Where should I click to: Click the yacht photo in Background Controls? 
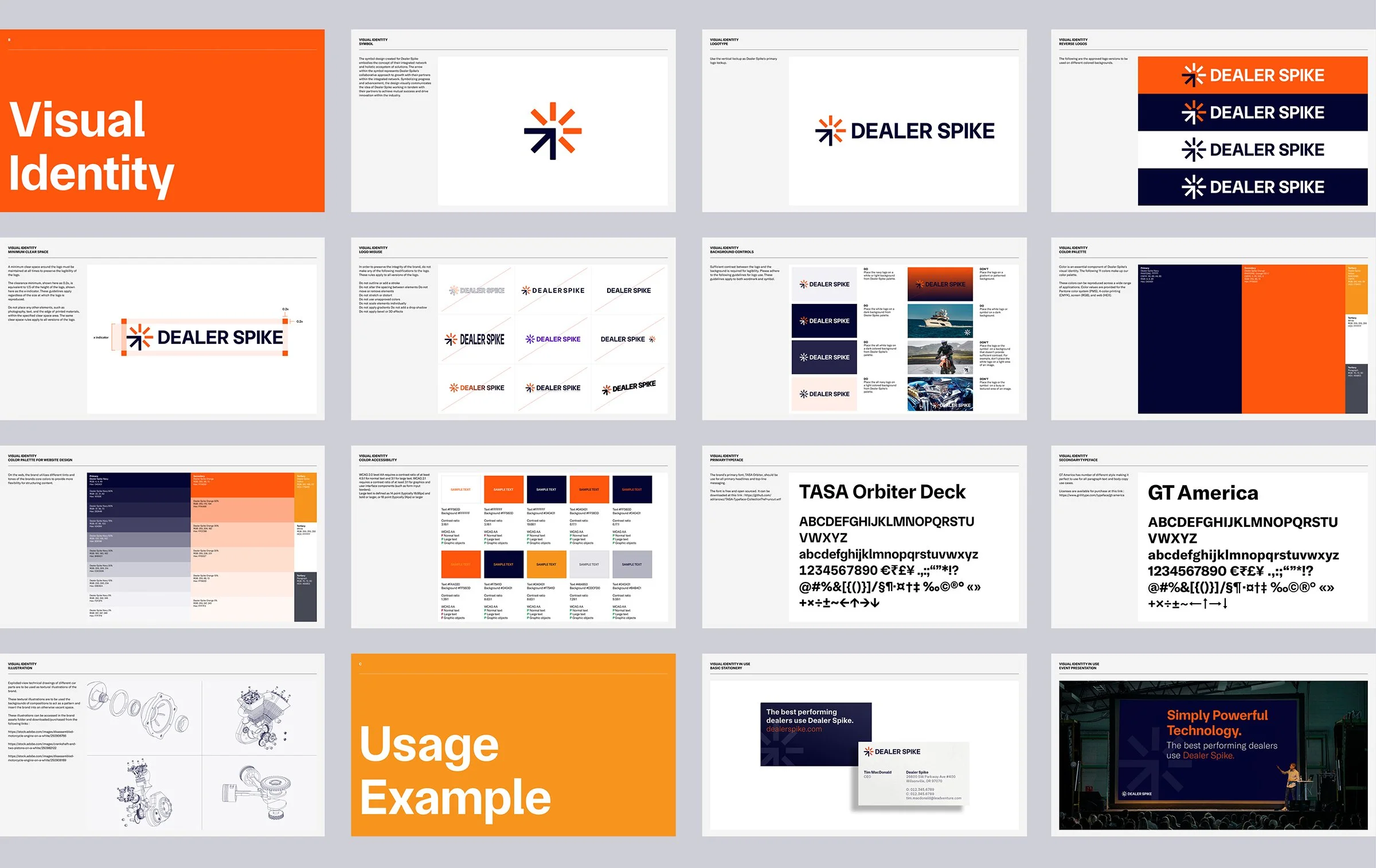click(x=940, y=321)
